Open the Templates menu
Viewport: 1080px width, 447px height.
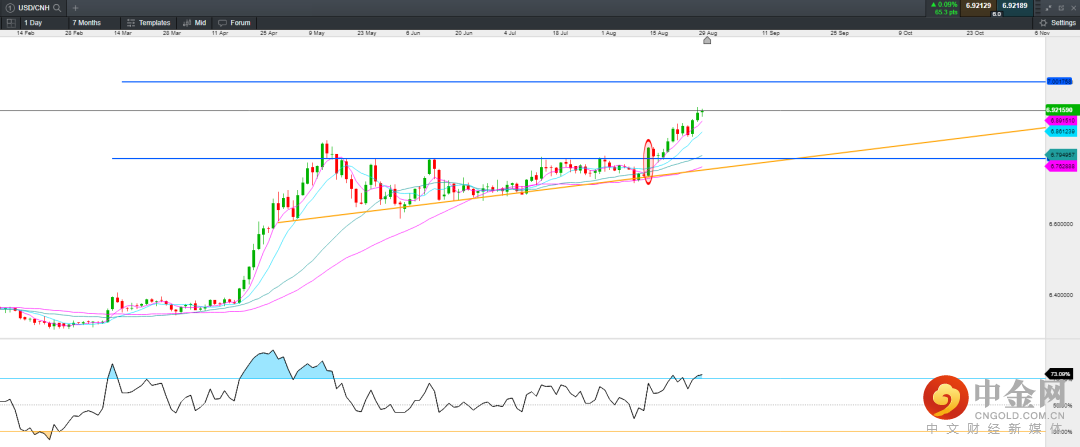click(x=150, y=22)
